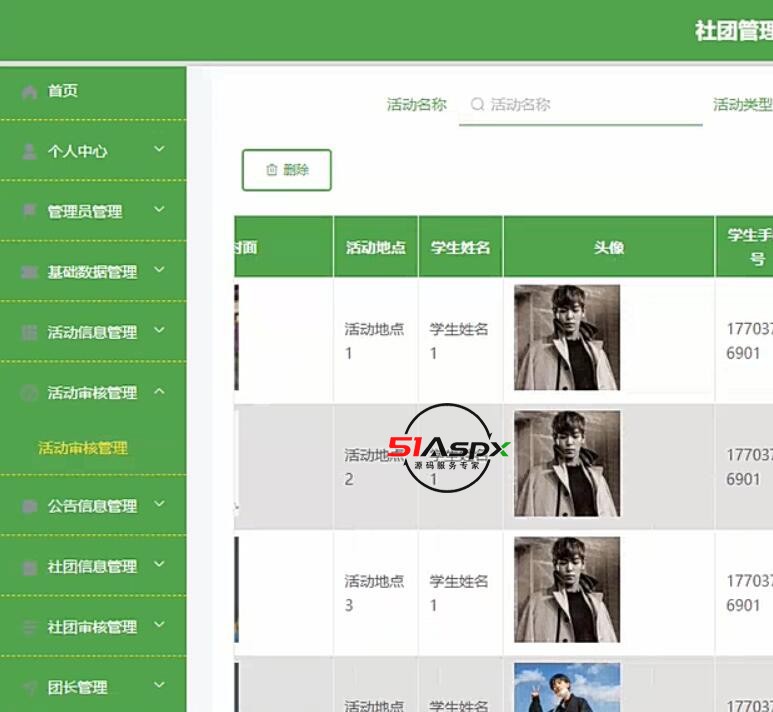
Task: Click the 学生姓名 column header
Action: [460, 247]
